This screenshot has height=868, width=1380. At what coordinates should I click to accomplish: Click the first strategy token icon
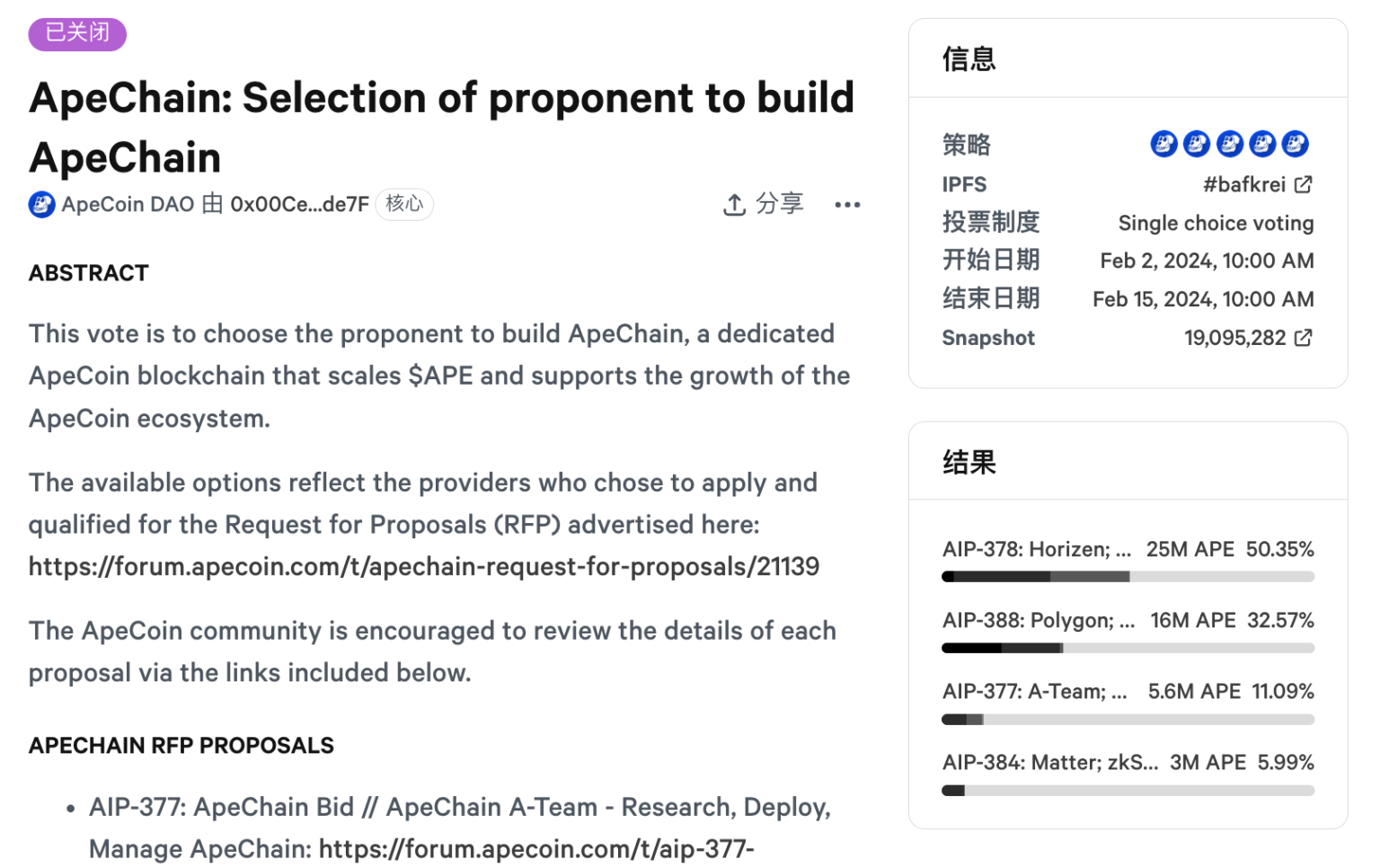pos(1163,143)
